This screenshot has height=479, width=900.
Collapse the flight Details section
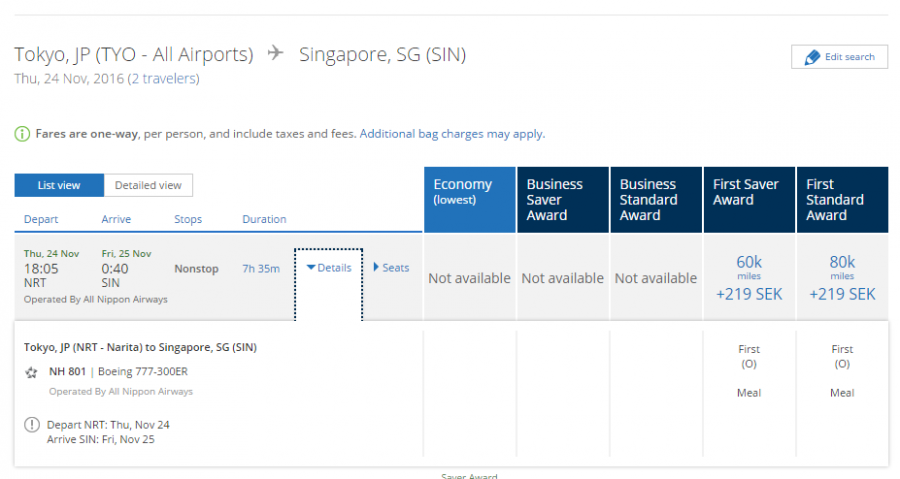(329, 268)
